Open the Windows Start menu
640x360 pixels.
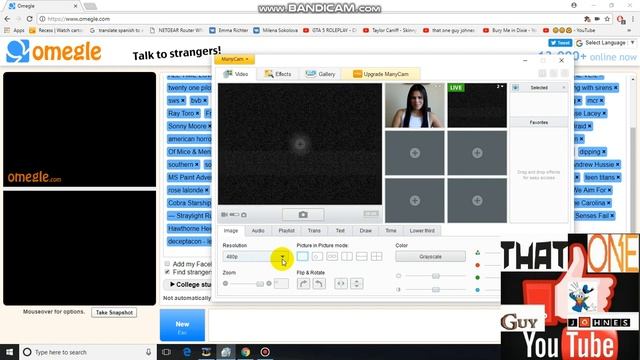9,352
